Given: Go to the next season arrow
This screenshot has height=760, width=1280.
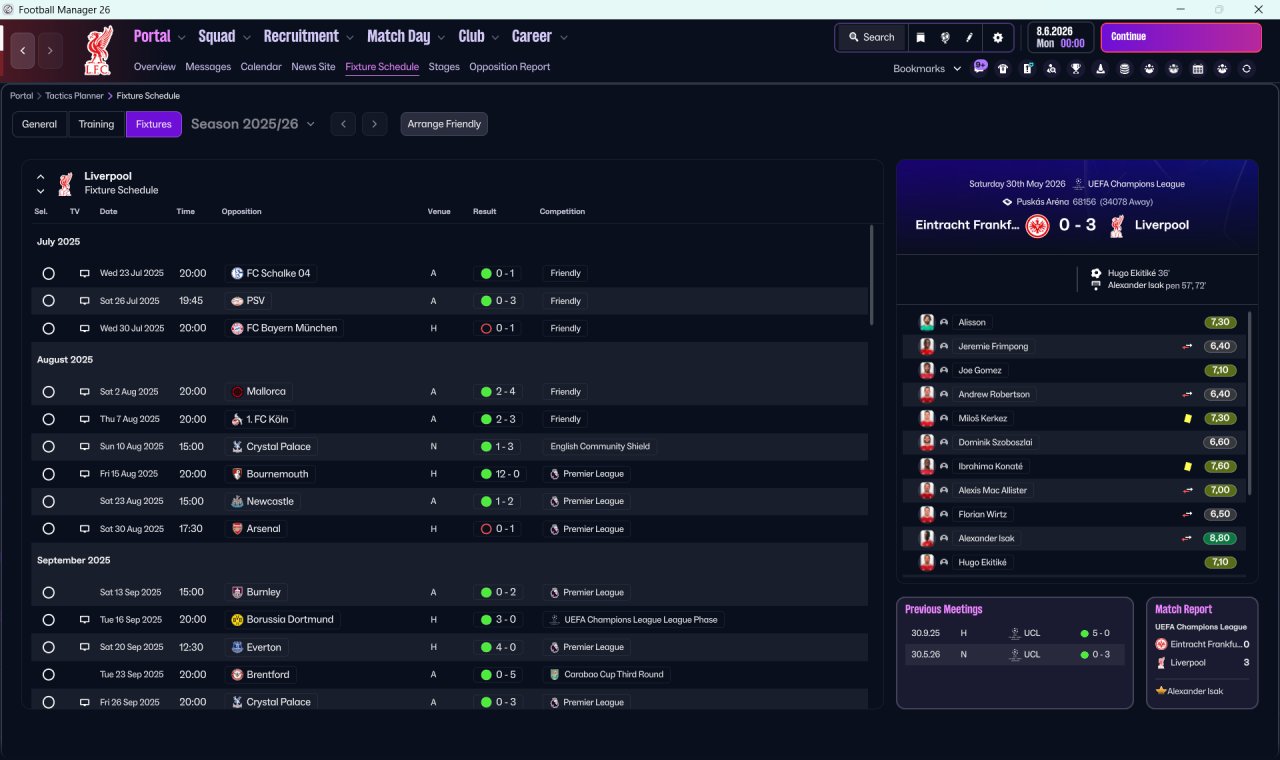Looking at the screenshot, I should pyautogui.click(x=374, y=124).
